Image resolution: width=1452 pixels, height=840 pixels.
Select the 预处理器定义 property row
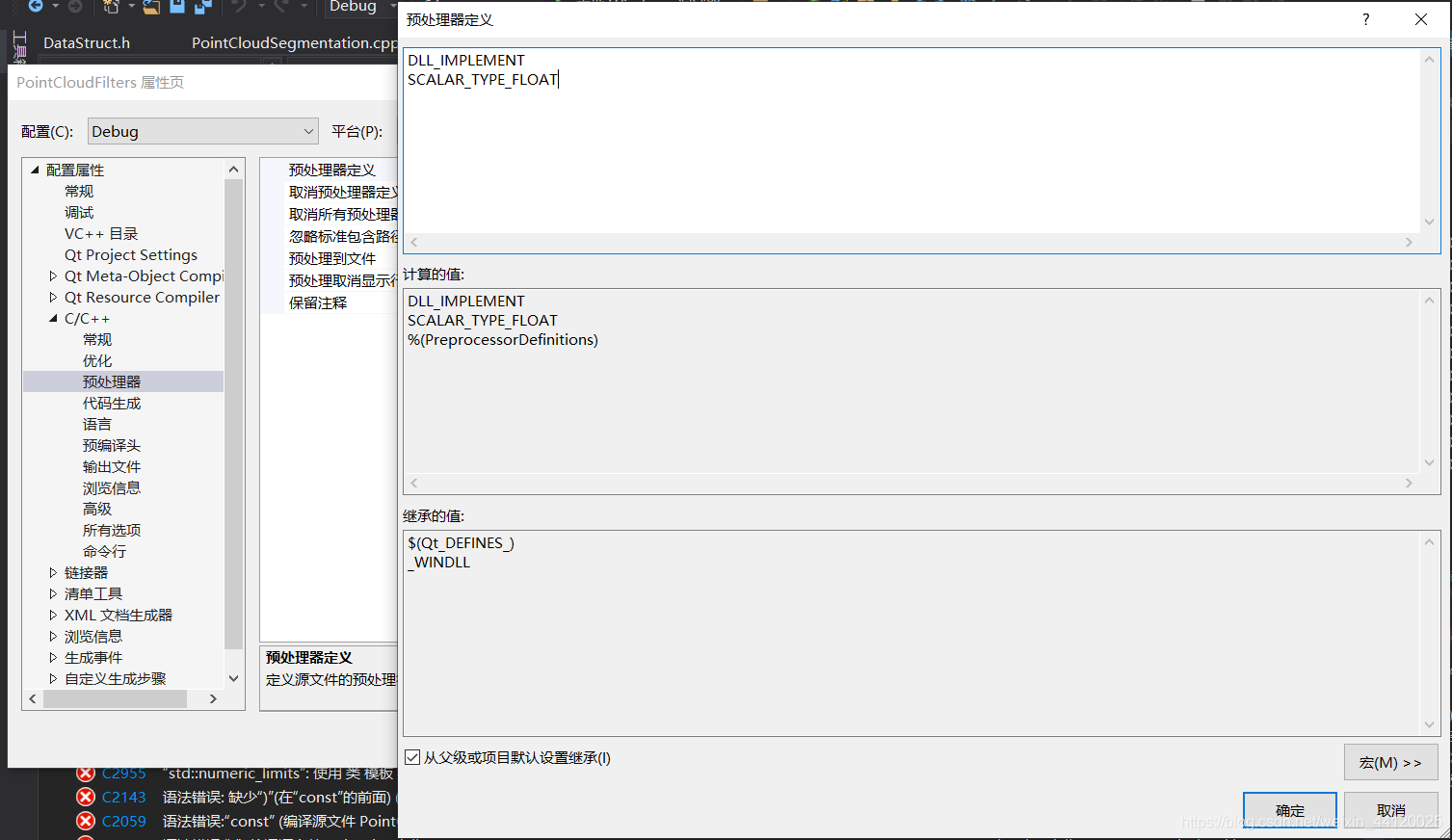(330, 170)
